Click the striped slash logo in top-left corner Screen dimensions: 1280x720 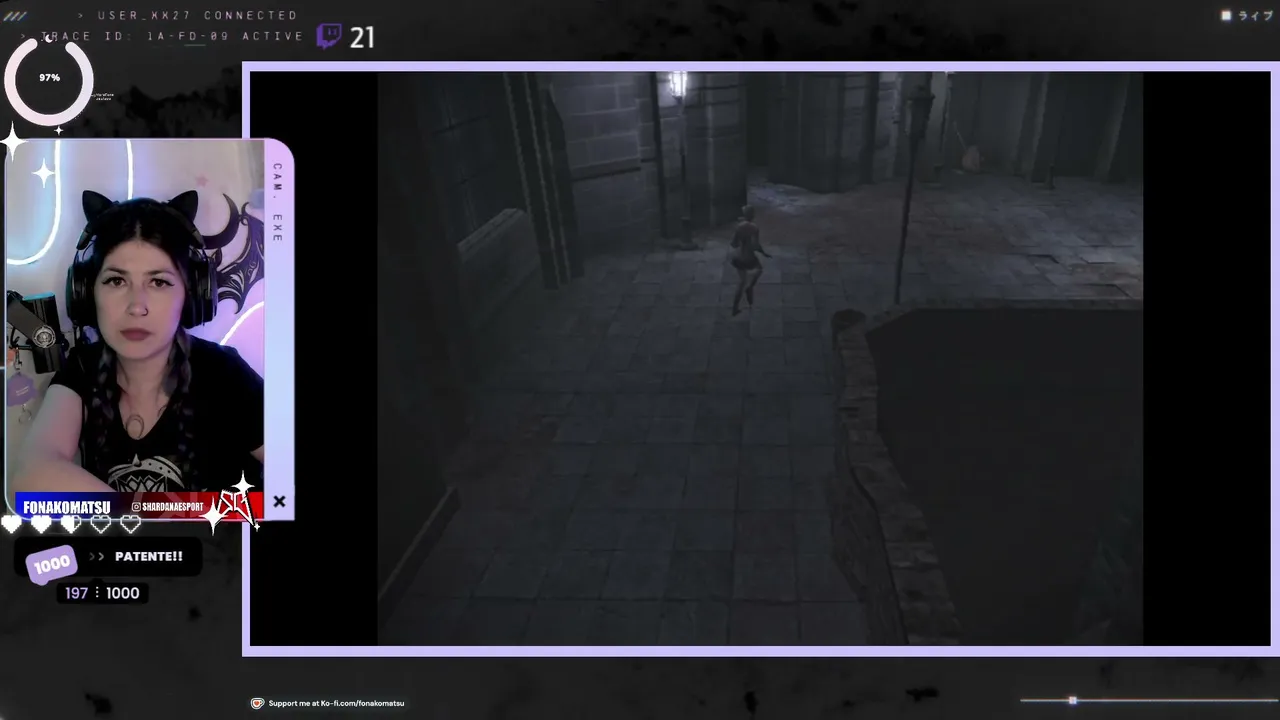click(x=14, y=16)
